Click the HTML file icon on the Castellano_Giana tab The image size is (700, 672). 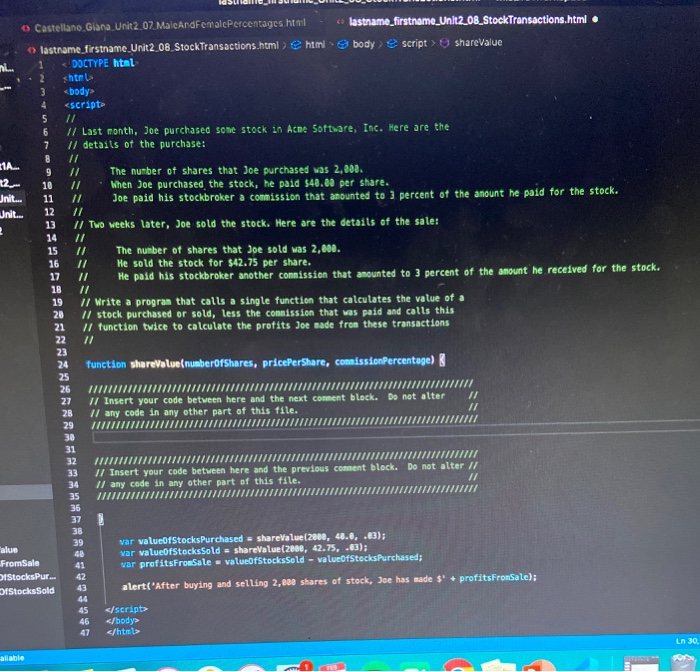pyautogui.click(x=26, y=28)
